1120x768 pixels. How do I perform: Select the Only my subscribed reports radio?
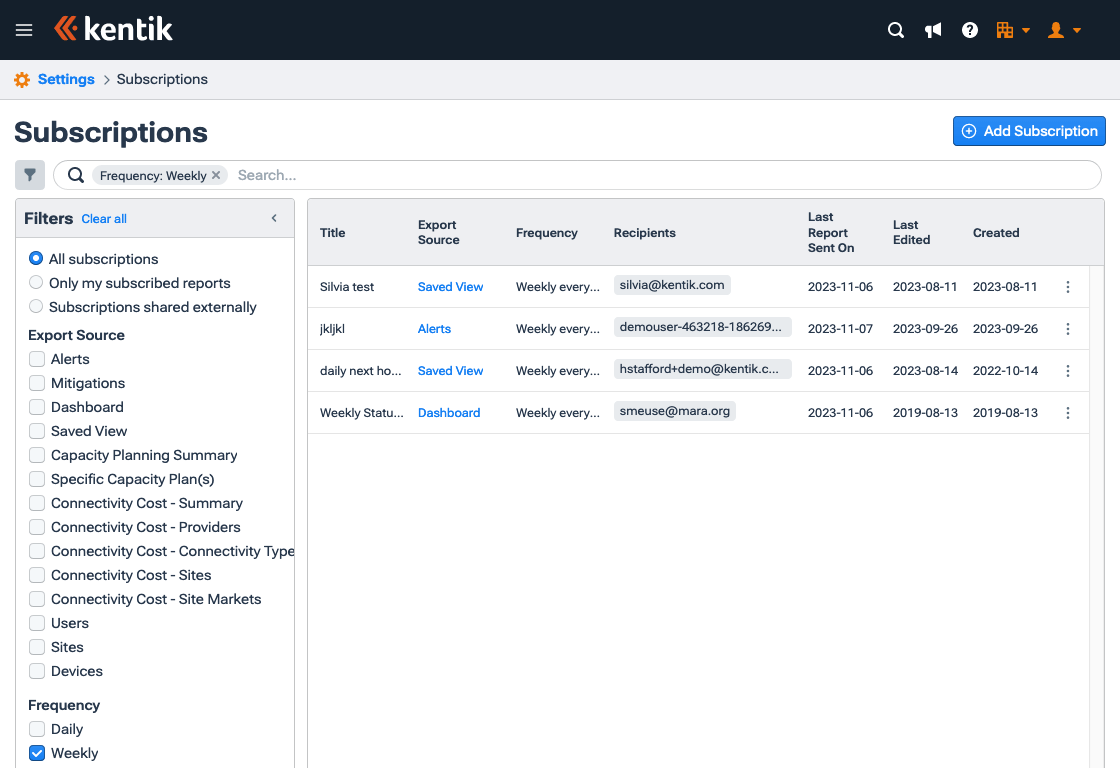tap(37, 282)
